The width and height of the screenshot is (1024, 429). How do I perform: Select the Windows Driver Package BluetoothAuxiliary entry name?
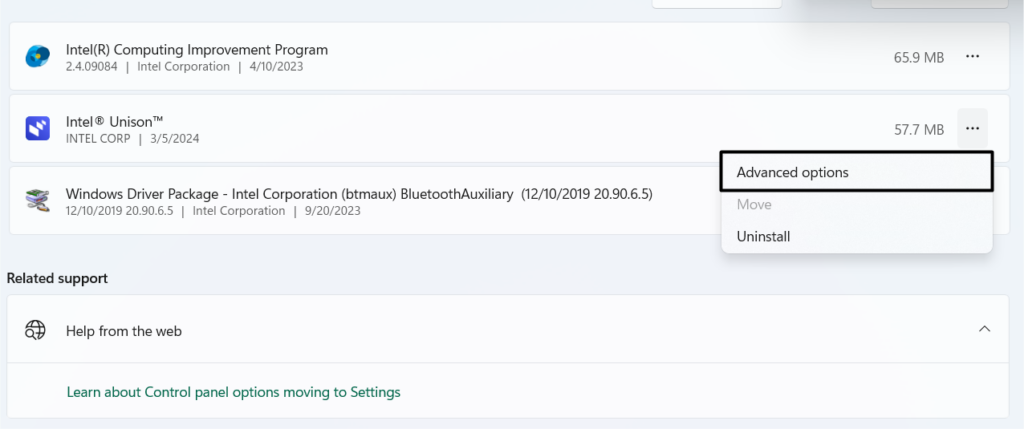pyautogui.click(x=358, y=193)
